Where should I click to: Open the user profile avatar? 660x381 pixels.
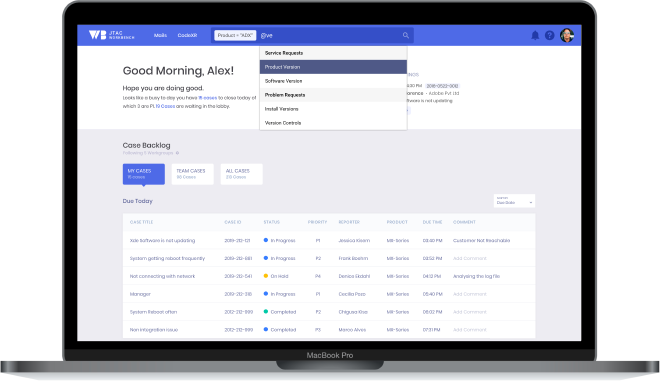[x=567, y=35]
